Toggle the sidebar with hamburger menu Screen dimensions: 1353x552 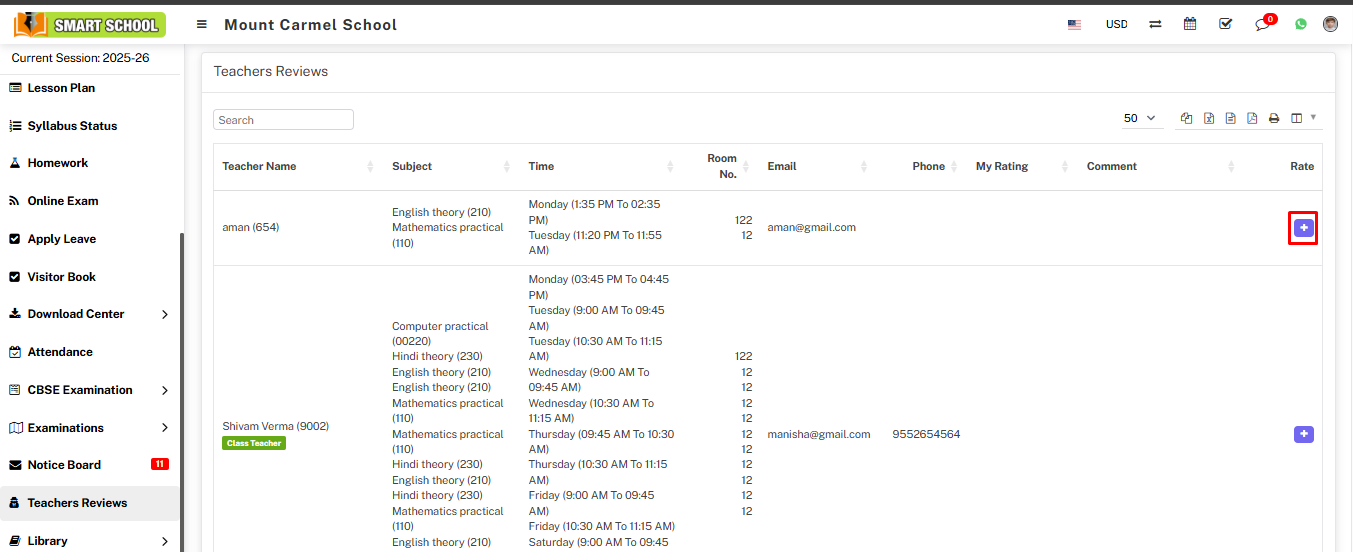point(202,24)
